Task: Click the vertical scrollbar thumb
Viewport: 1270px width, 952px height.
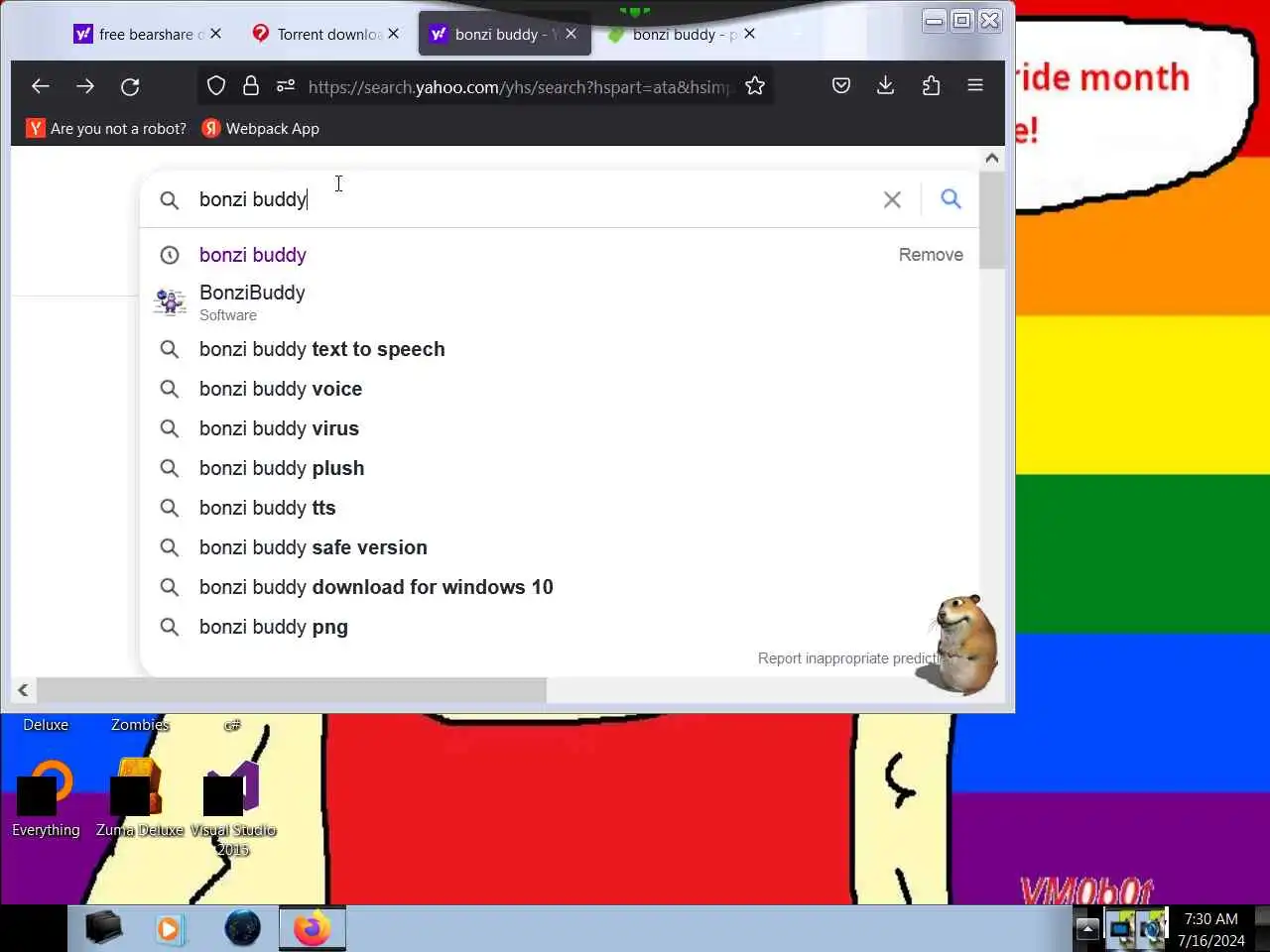Action: [991, 220]
